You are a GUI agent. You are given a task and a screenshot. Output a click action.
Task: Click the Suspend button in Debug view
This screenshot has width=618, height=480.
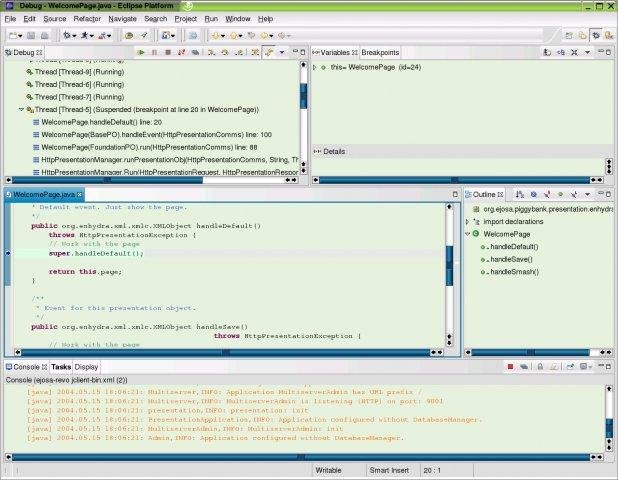(x=154, y=52)
